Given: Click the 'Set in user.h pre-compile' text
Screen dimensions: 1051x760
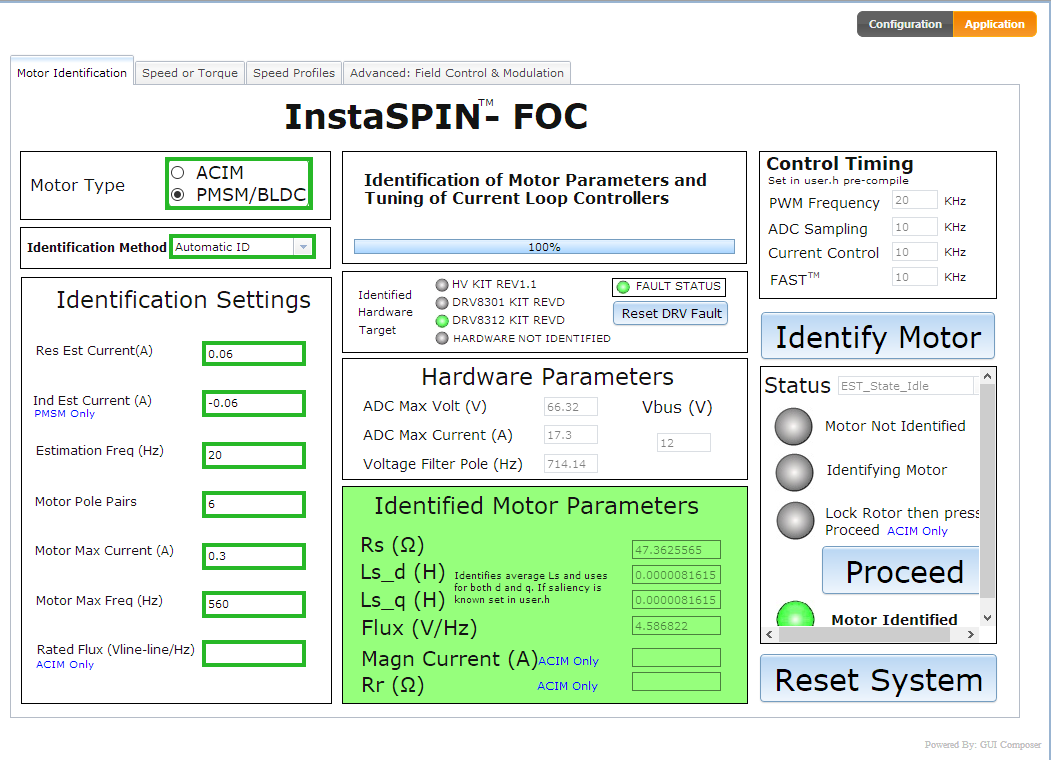Looking at the screenshot, I should coord(838,180).
